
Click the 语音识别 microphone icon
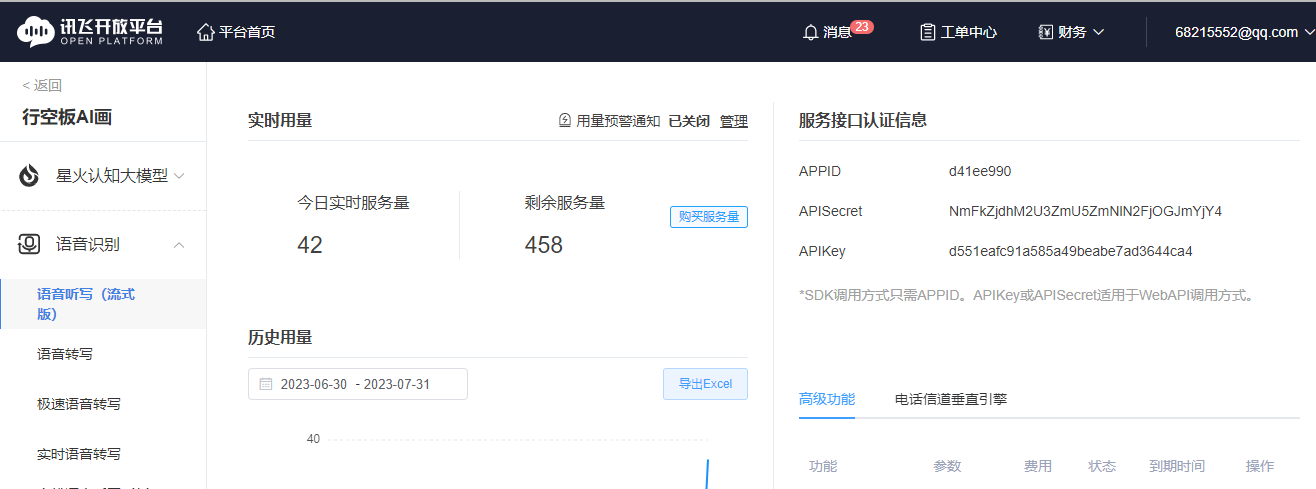pyautogui.click(x=30, y=244)
